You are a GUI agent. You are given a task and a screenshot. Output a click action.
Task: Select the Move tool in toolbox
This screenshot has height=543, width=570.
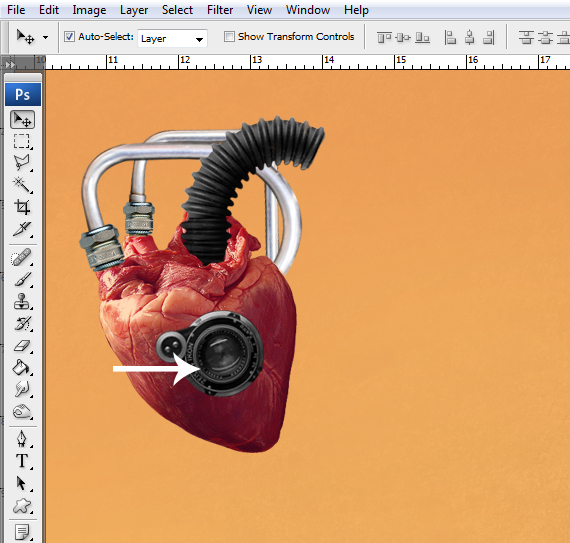pos(23,120)
